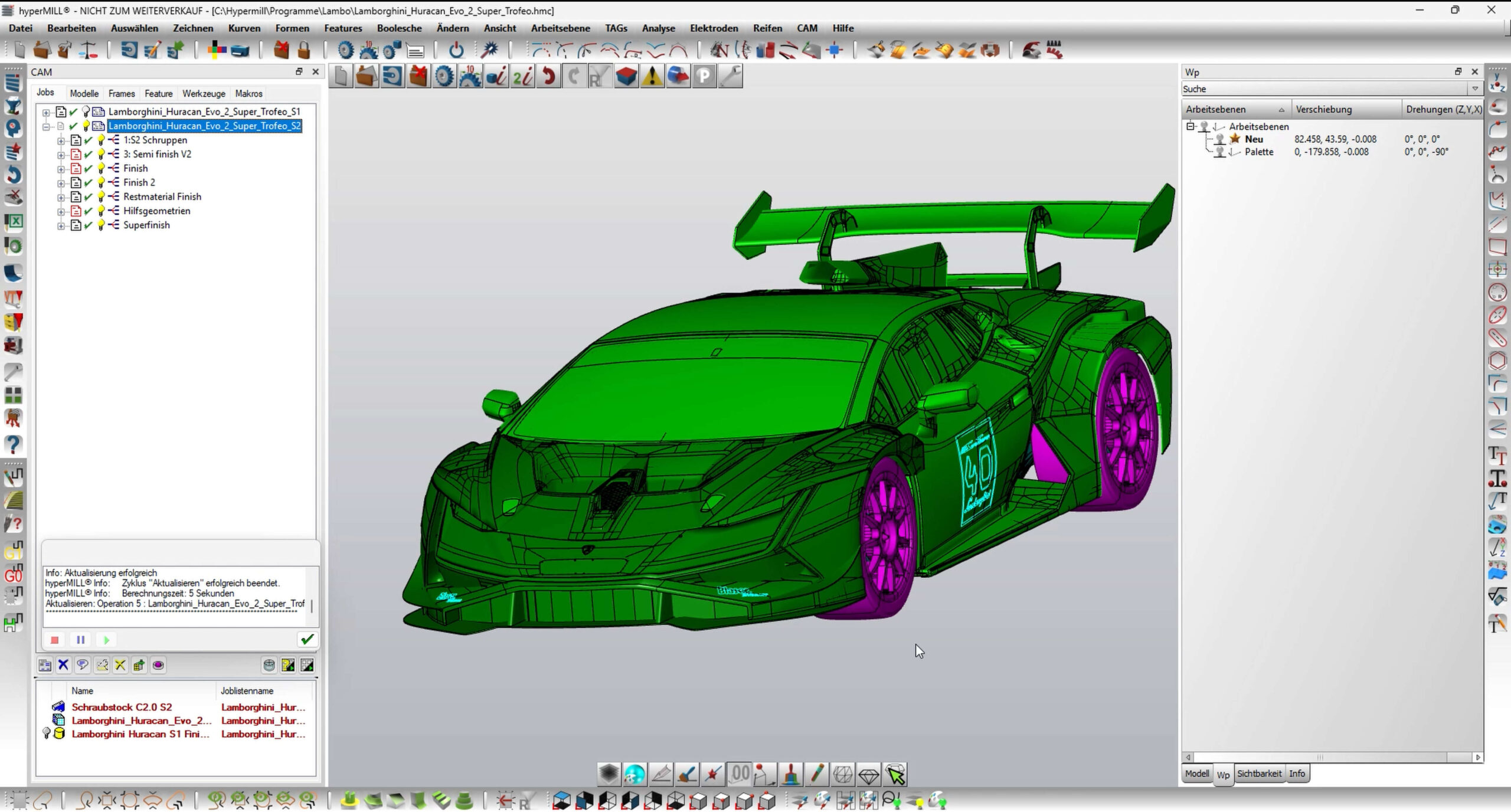
Task: Click the wrench settings icon in viewport toolbar
Action: tap(730, 77)
